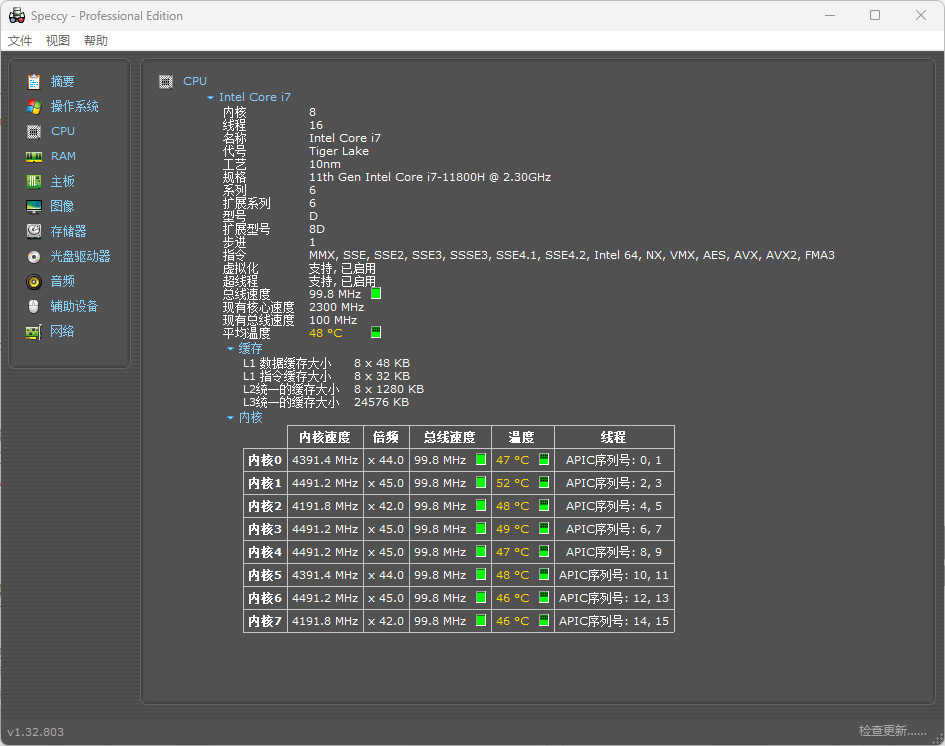The width and height of the screenshot is (945, 746).
Task: Collapse the Intel Core i7 tree node
Action: point(210,98)
